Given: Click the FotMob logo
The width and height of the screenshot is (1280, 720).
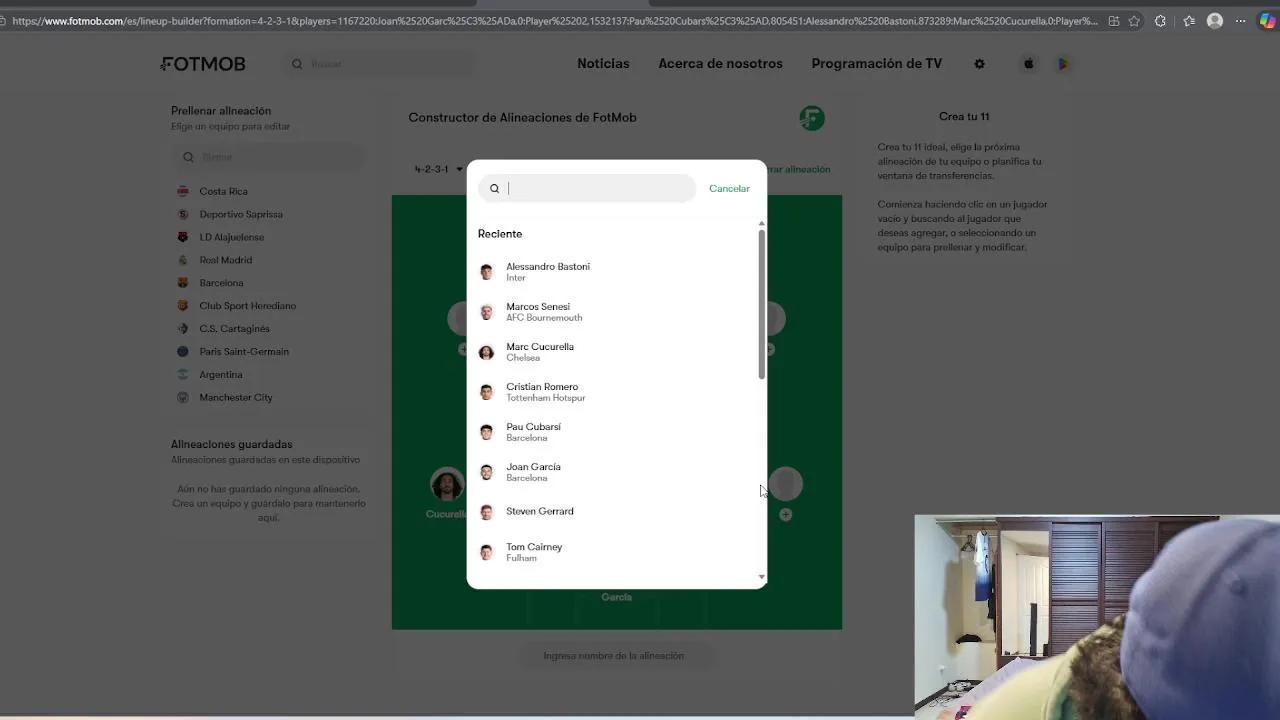Looking at the screenshot, I should click(x=203, y=64).
